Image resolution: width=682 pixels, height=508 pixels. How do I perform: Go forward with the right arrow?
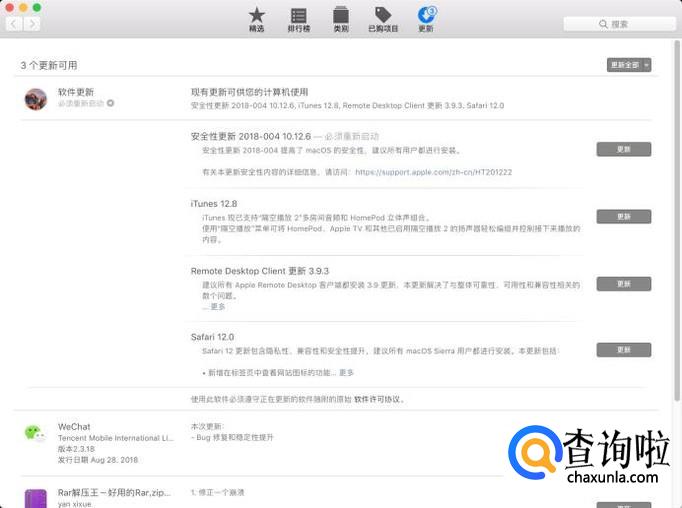click(32, 24)
